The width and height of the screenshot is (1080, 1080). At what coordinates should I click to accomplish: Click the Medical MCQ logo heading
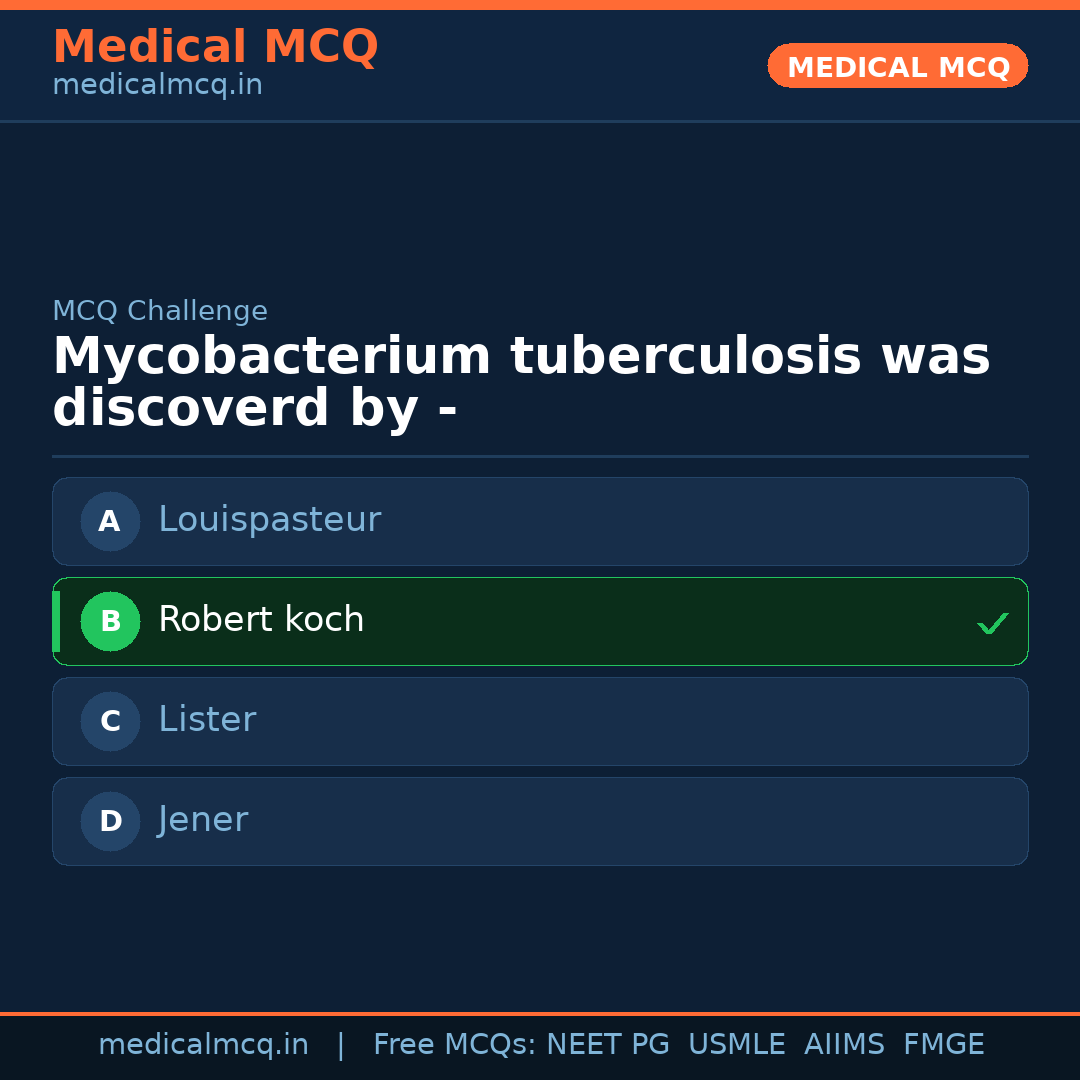(x=215, y=46)
